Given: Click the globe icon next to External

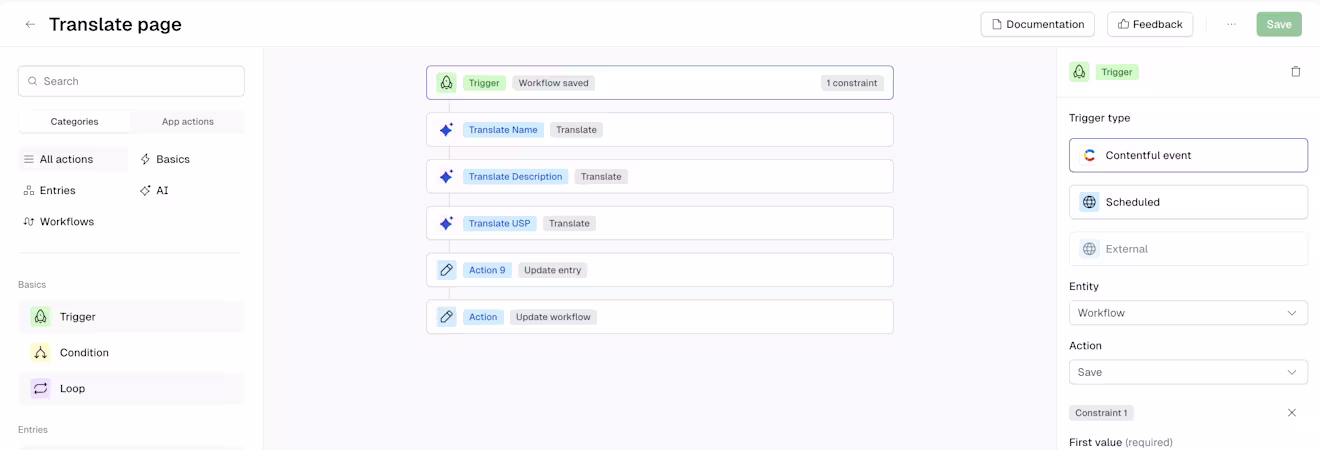Looking at the screenshot, I should click(x=1090, y=249).
